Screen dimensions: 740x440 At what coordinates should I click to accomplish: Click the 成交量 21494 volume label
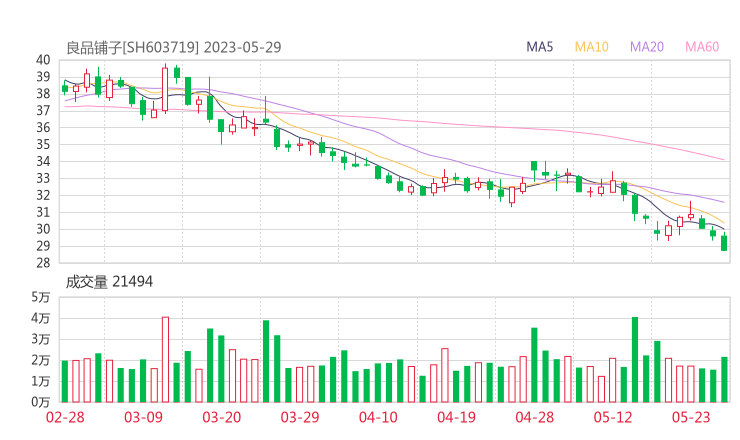(109, 281)
